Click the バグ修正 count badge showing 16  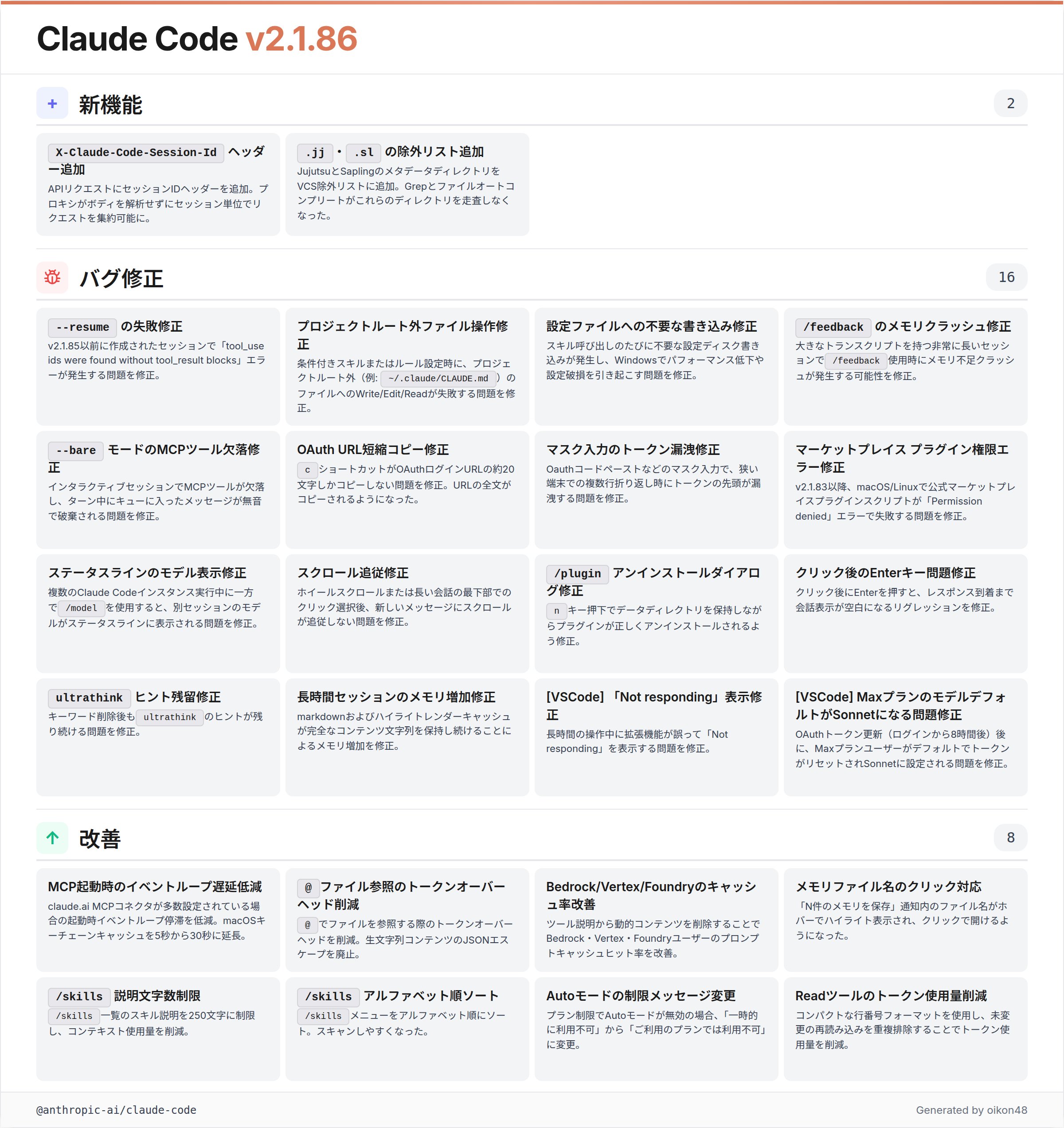click(x=1006, y=278)
